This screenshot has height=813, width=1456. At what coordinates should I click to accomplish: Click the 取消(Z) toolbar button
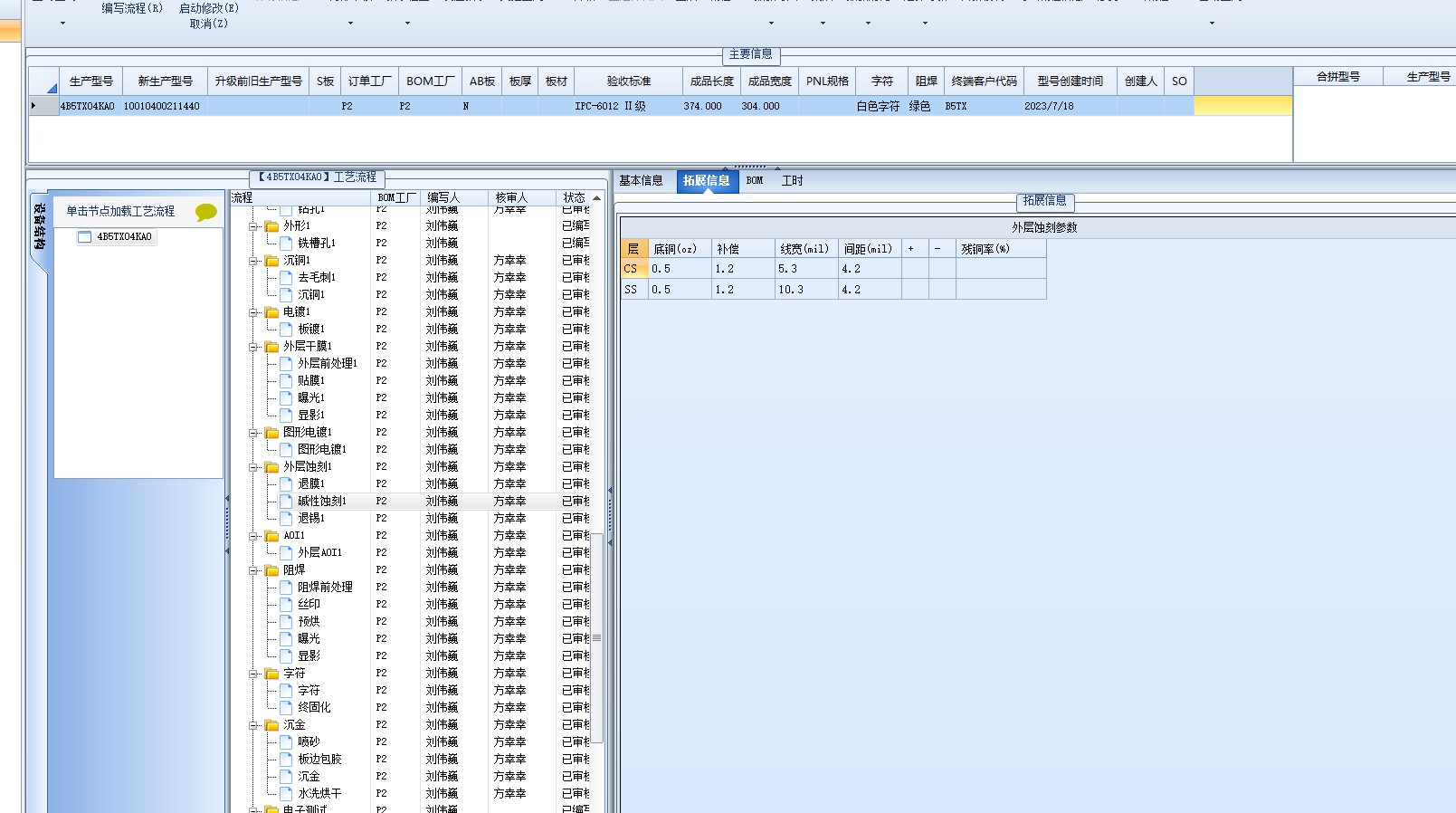point(209,24)
